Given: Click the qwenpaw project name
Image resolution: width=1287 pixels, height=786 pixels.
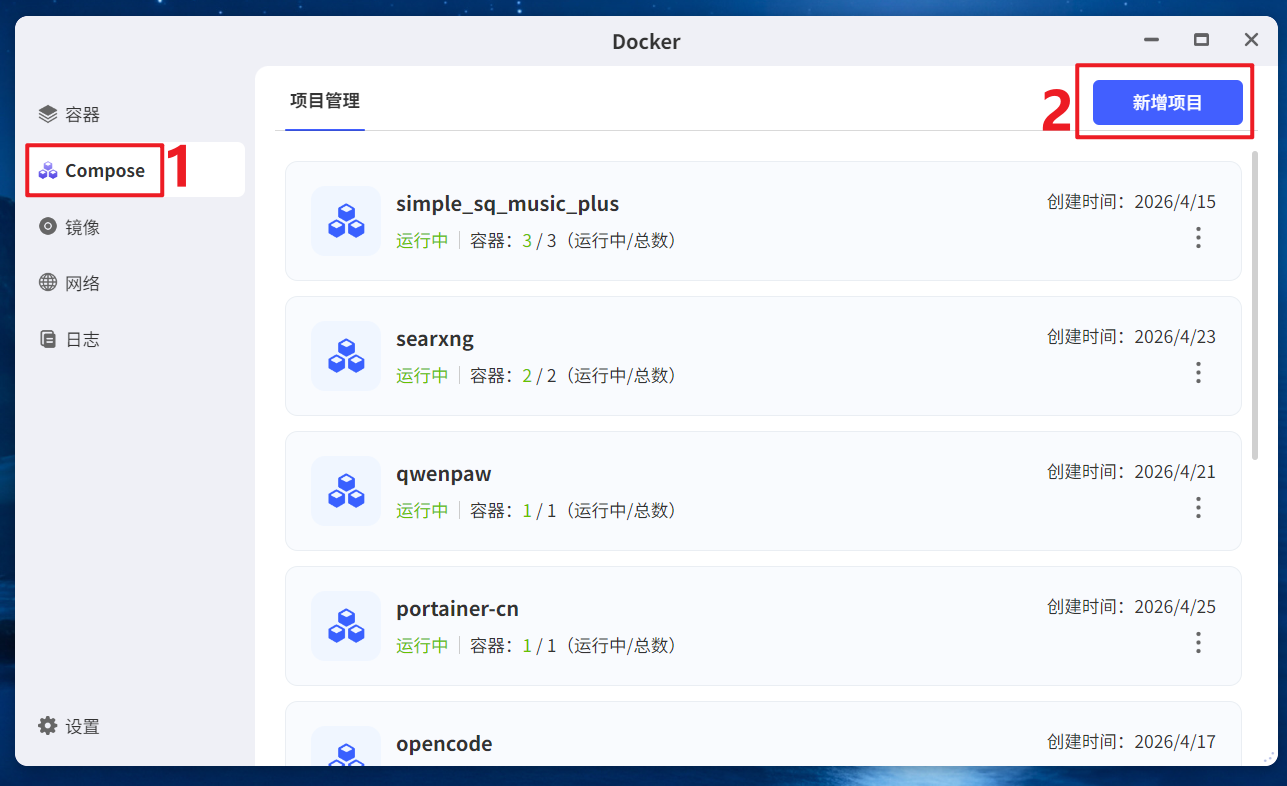Looking at the screenshot, I should [444, 474].
